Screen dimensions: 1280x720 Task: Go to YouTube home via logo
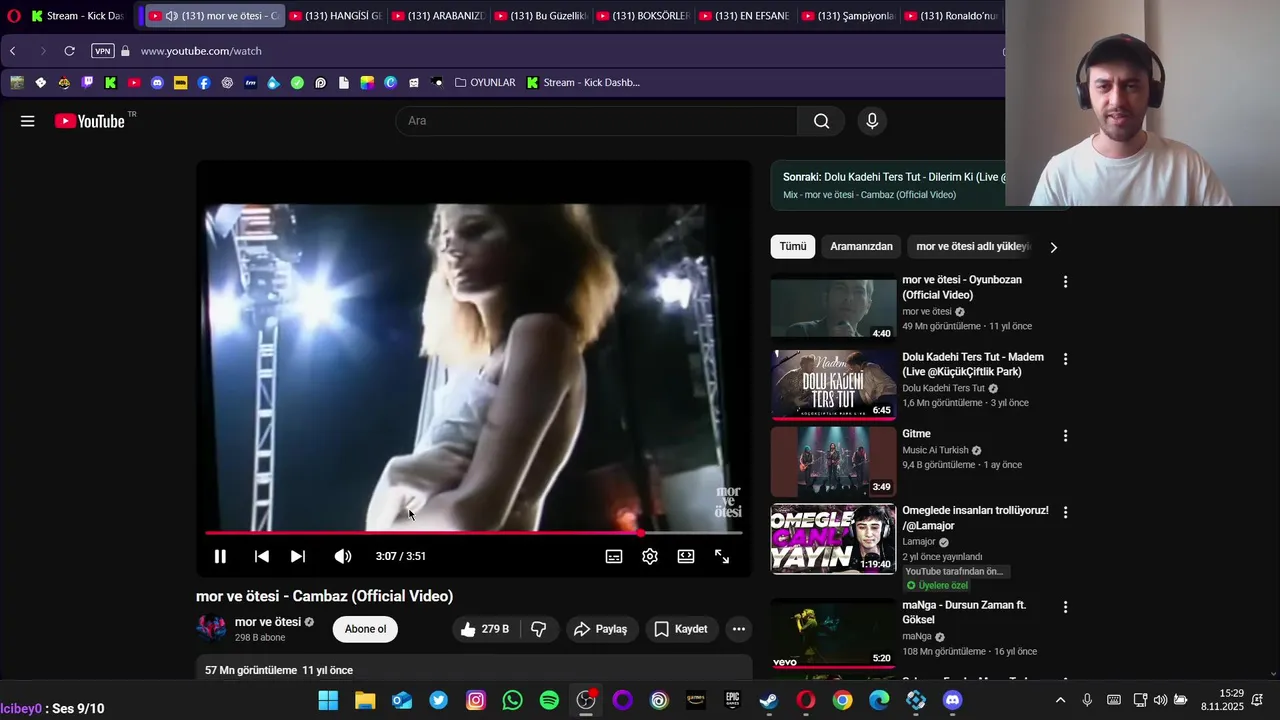[x=90, y=121]
